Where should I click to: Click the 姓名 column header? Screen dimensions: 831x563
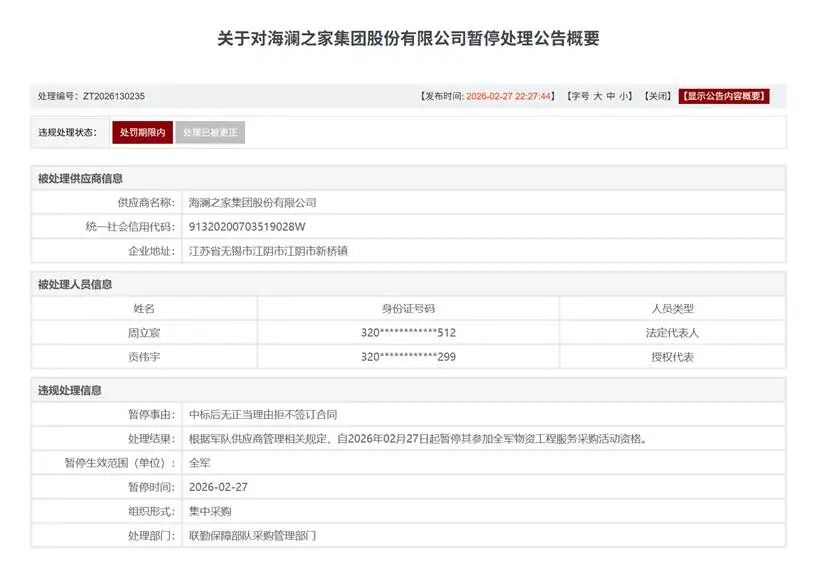point(144,309)
